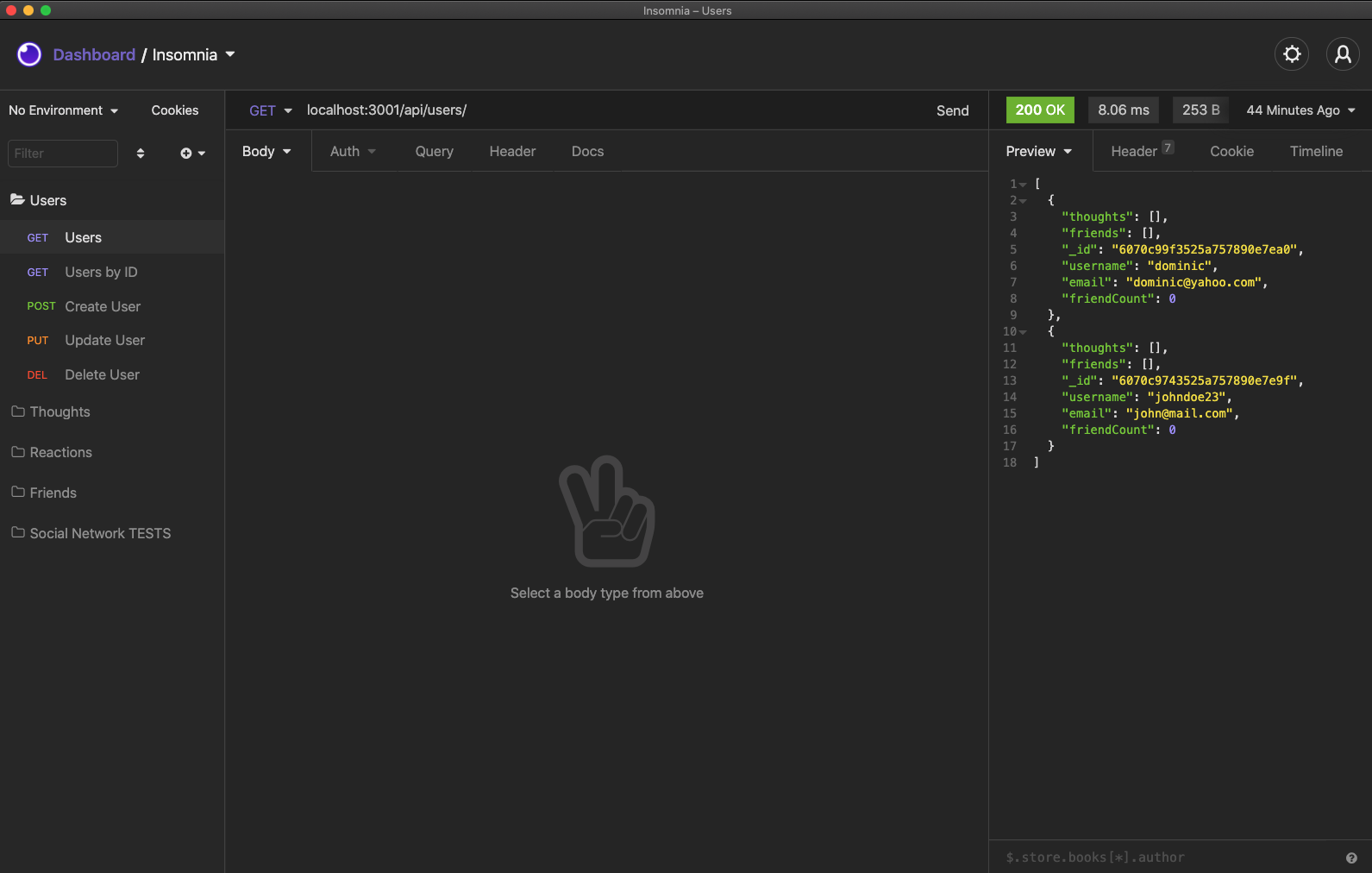Click the Friends folder icon
Screen dimensions: 1372x873
[17, 493]
